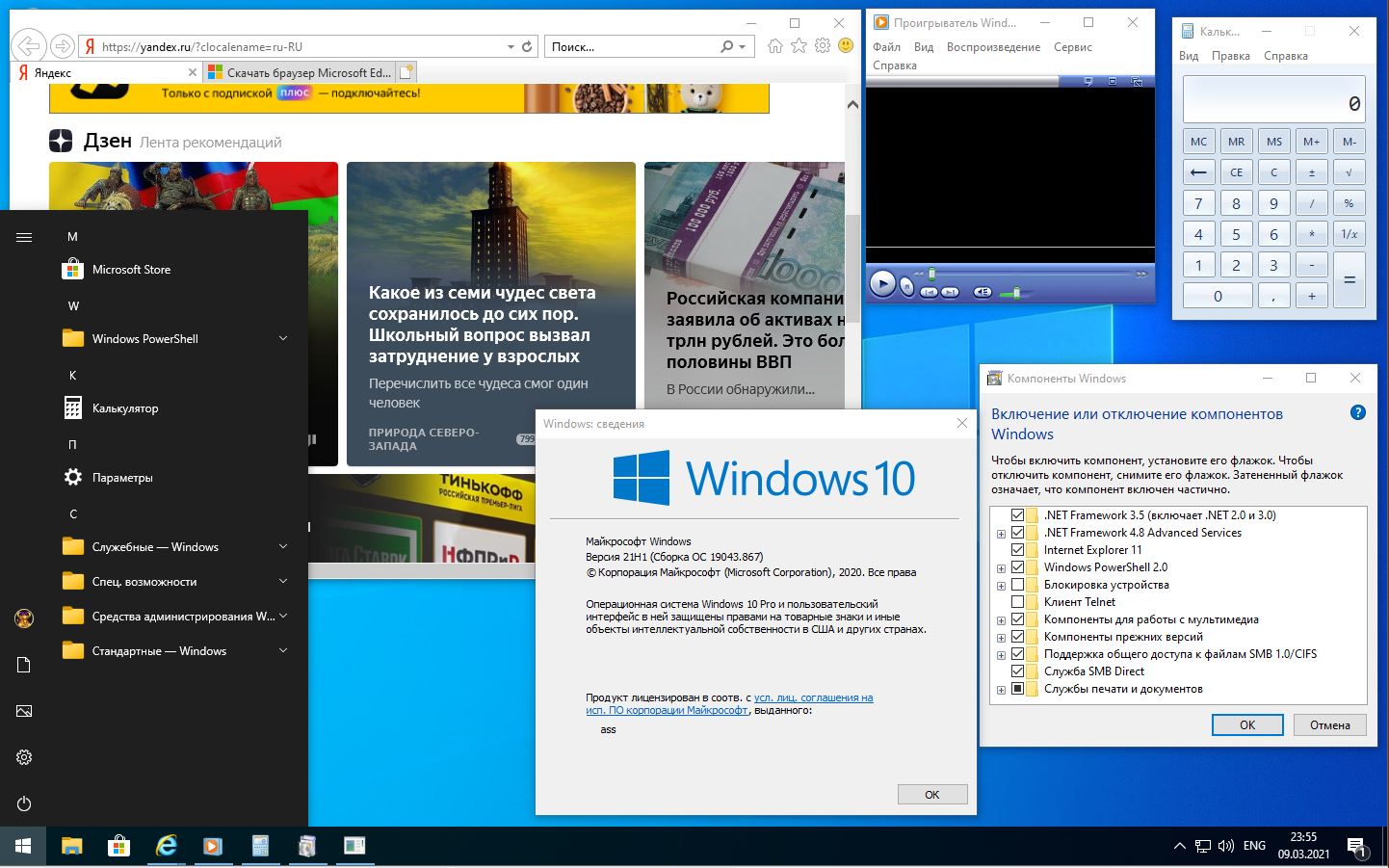The image size is (1389, 868).
Task: Open Settings gear in Start sidebar
Action: pyautogui.click(x=24, y=757)
